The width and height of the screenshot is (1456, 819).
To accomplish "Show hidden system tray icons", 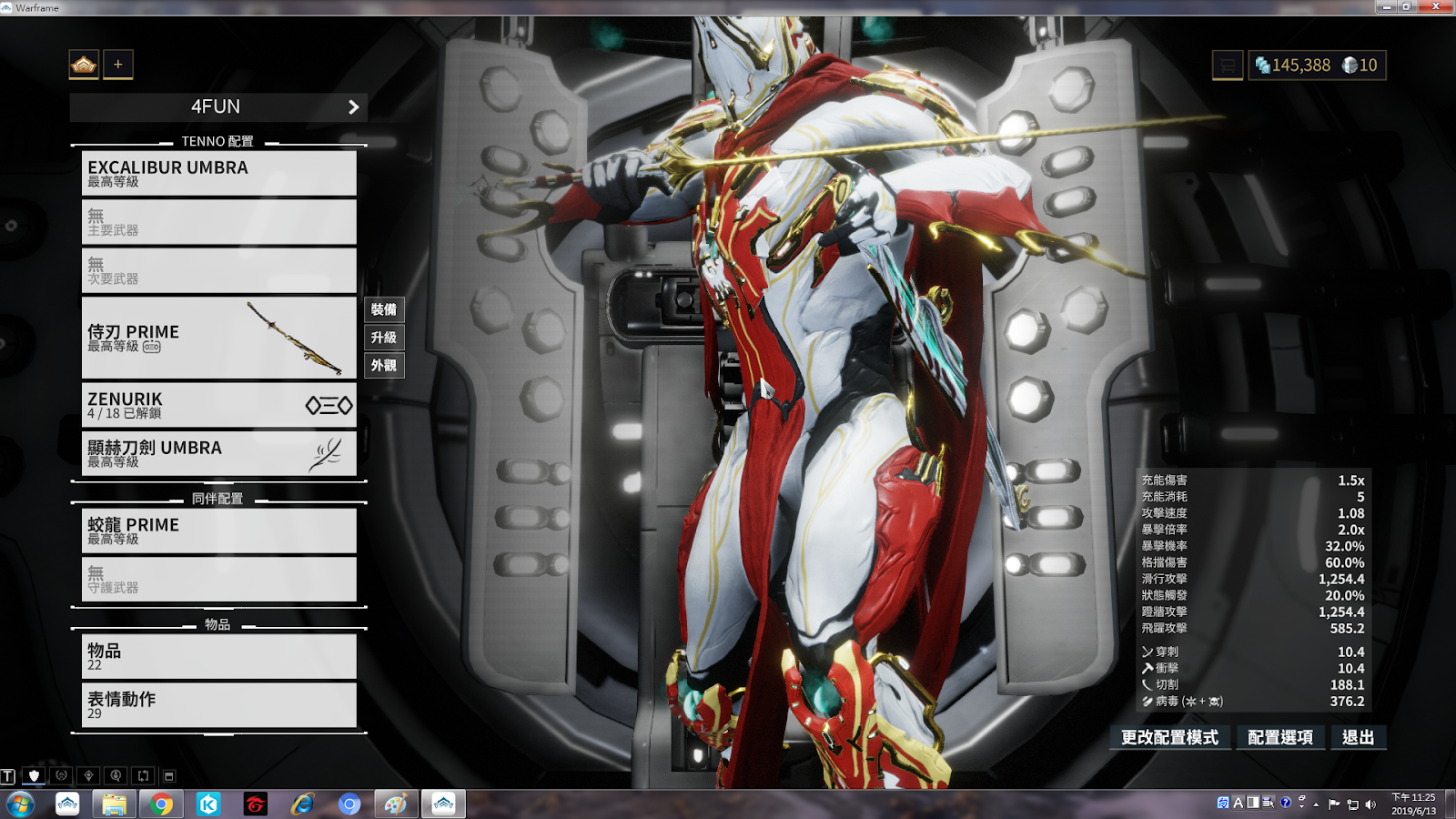I will 1316,804.
